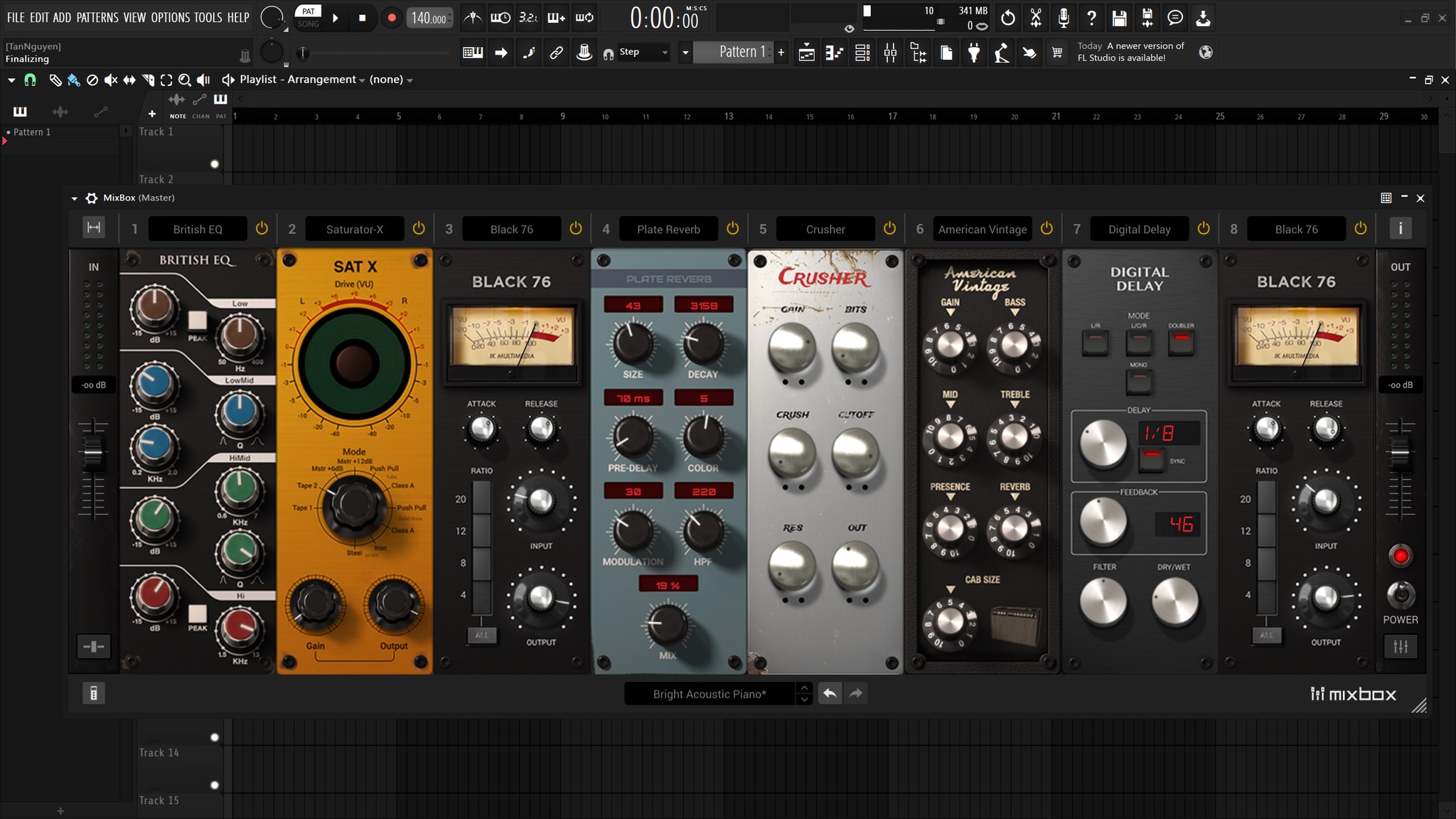Open the Channel rack icon
The image size is (1456, 819).
tap(862, 52)
